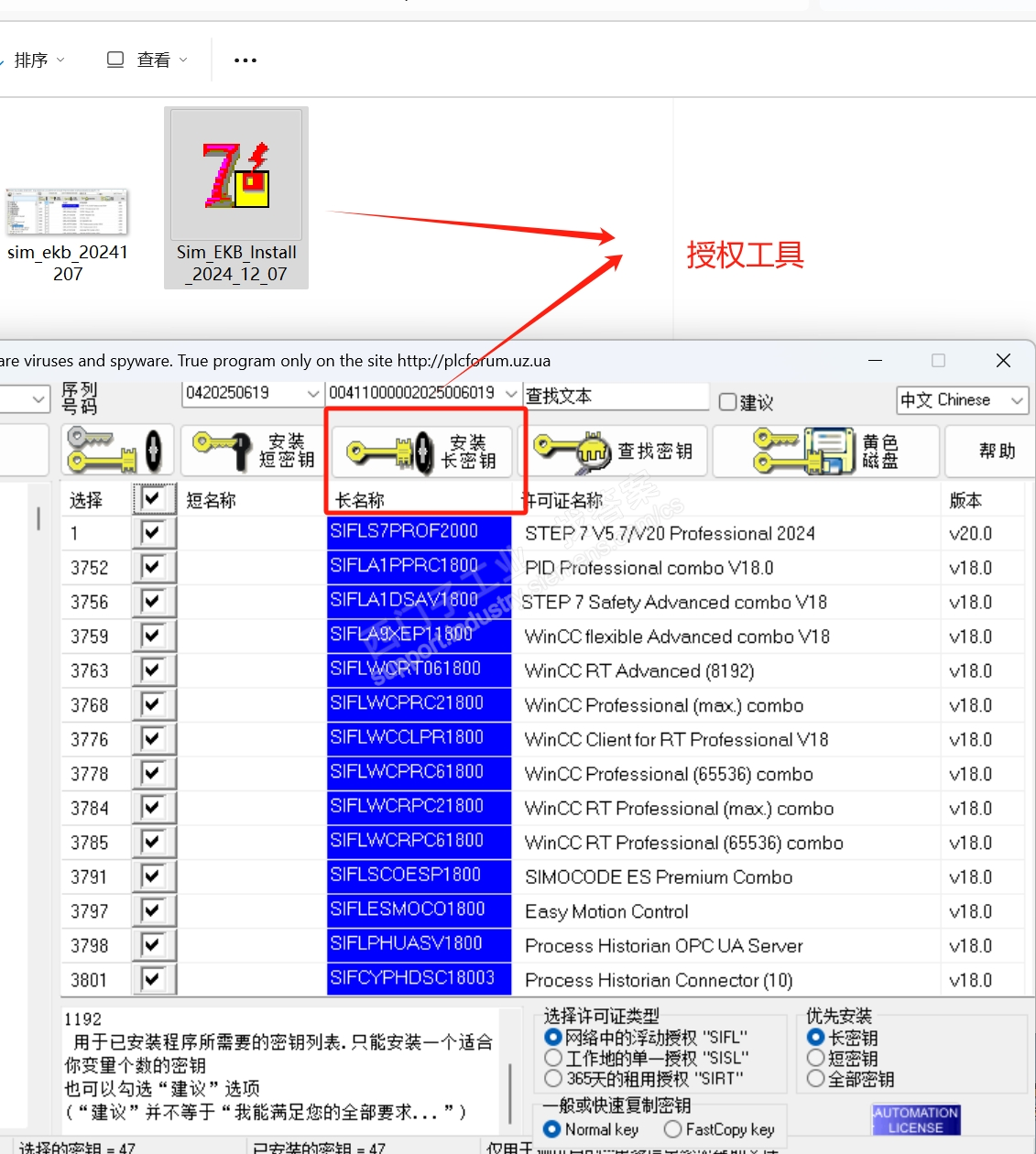Close the Sim EKB Install window
Image resolution: width=1036 pixels, height=1154 pixels.
1003,361
